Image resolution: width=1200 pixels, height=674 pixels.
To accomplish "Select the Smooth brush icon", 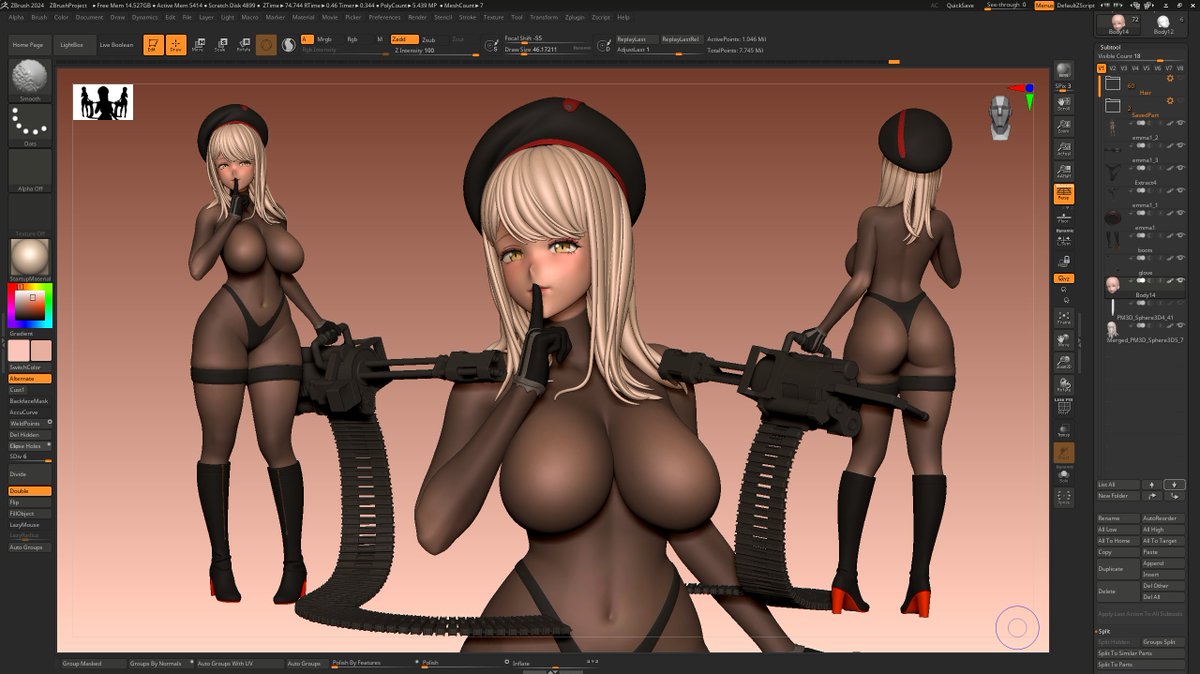I will point(29,78).
